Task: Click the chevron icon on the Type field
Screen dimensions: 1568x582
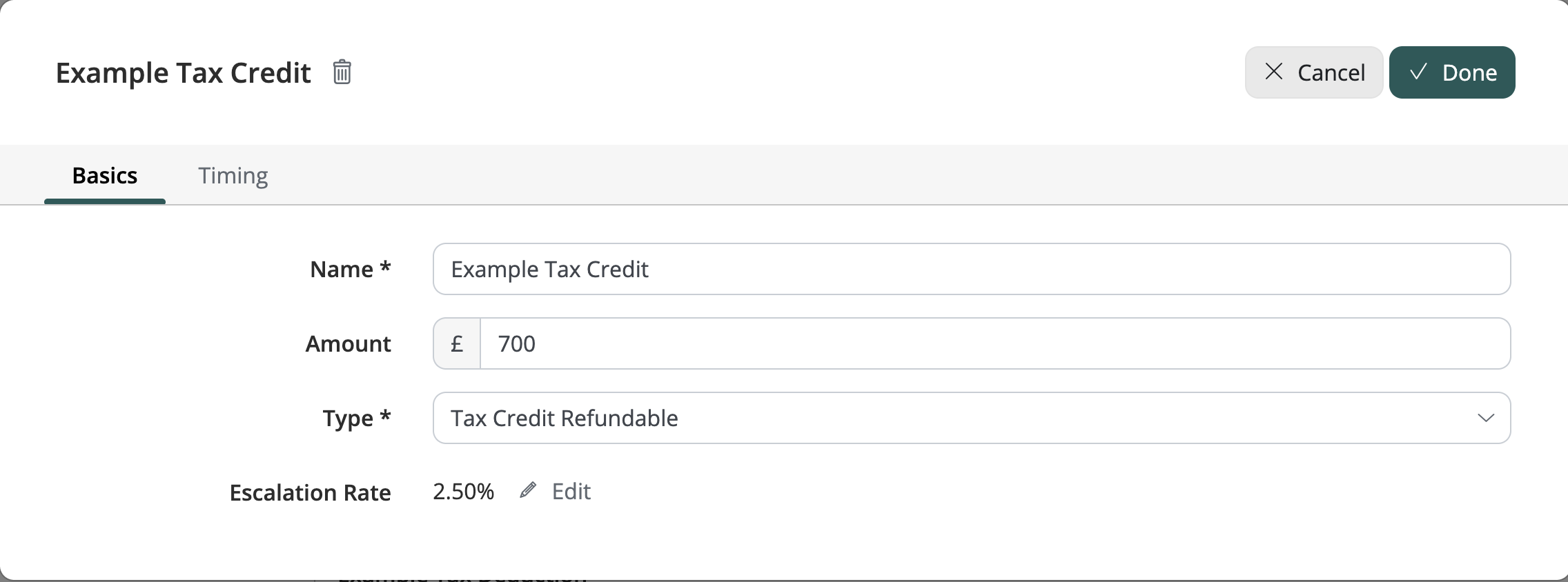Action: pos(1486,417)
